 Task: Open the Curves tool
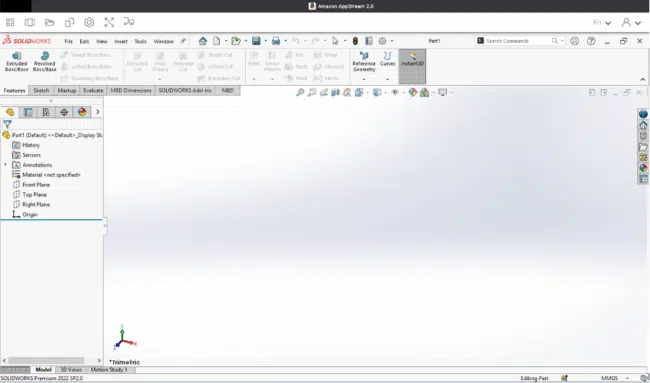(388, 59)
